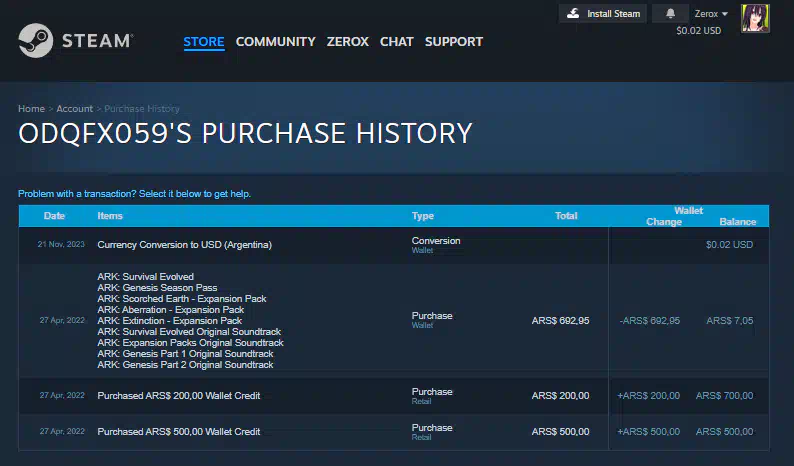Viewport: 794px width, 466px height.
Task: Select ARK: Extinction - Expansion Pack
Action: click(169, 321)
